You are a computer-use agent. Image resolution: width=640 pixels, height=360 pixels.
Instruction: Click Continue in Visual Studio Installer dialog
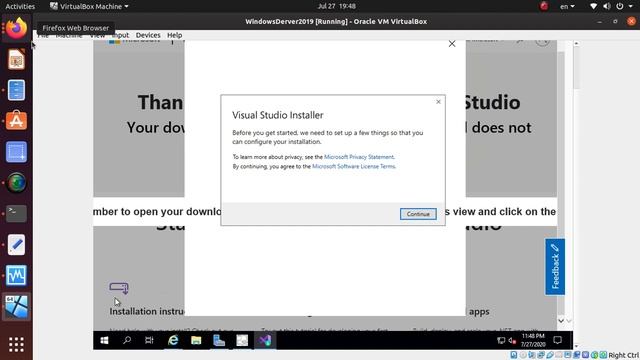418,214
